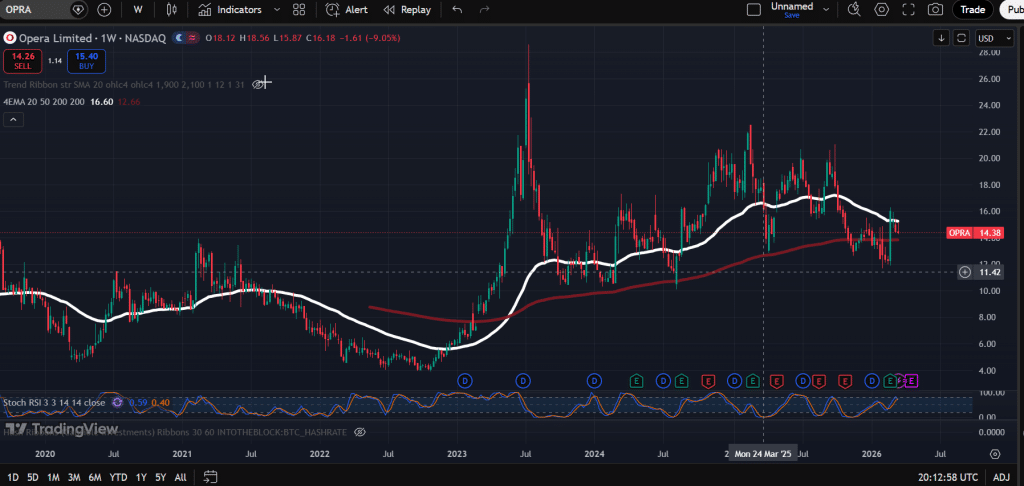Image resolution: width=1024 pixels, height=486 pixels.
Task: Change the W weekly interval selector
Action: (137, 10)
